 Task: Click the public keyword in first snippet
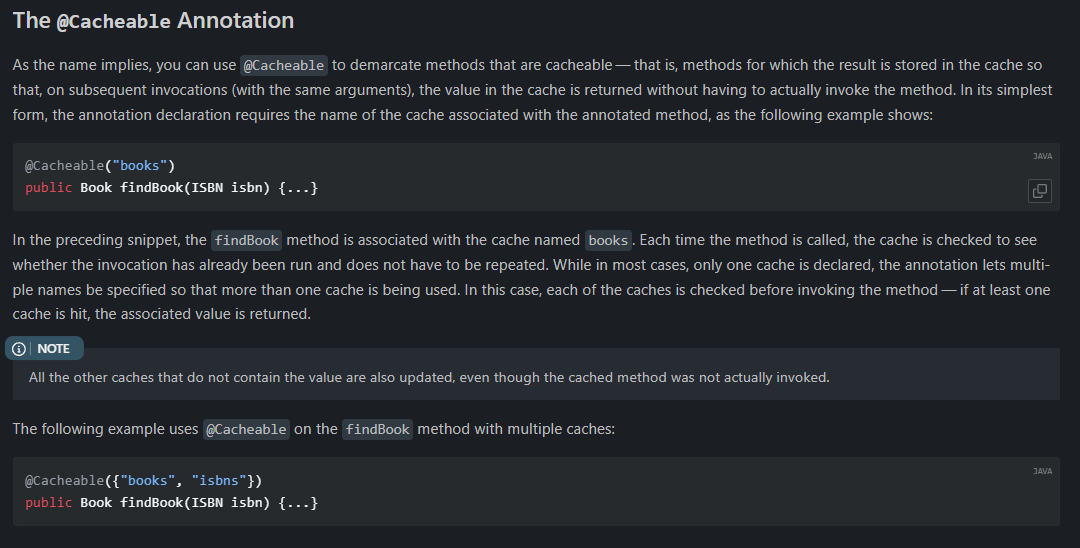pos(48,188)
